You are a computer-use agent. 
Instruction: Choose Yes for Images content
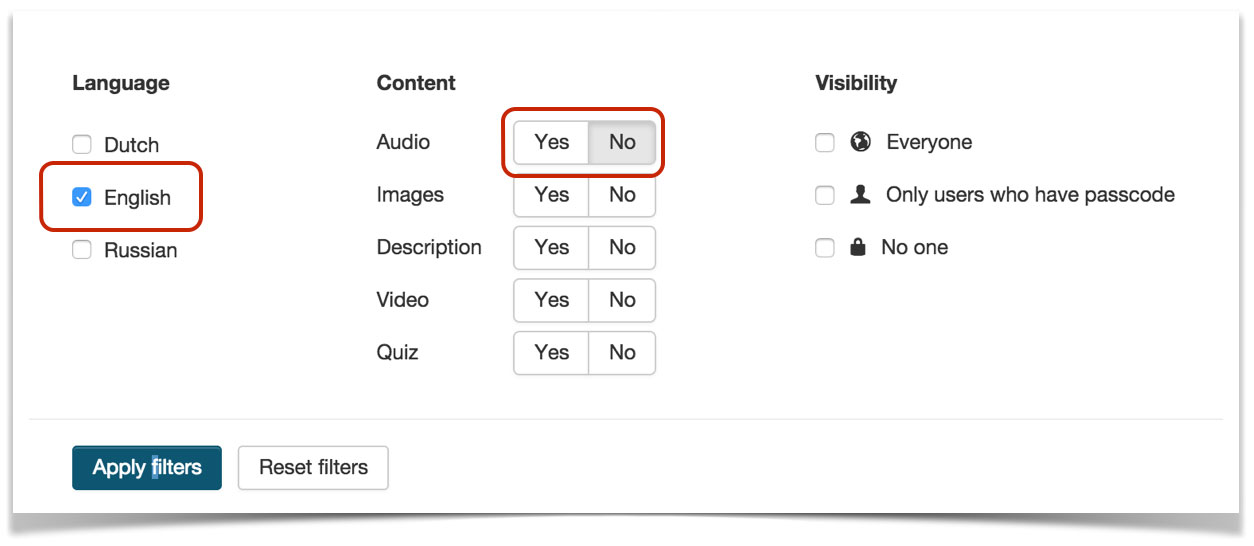tap(551, 195)
